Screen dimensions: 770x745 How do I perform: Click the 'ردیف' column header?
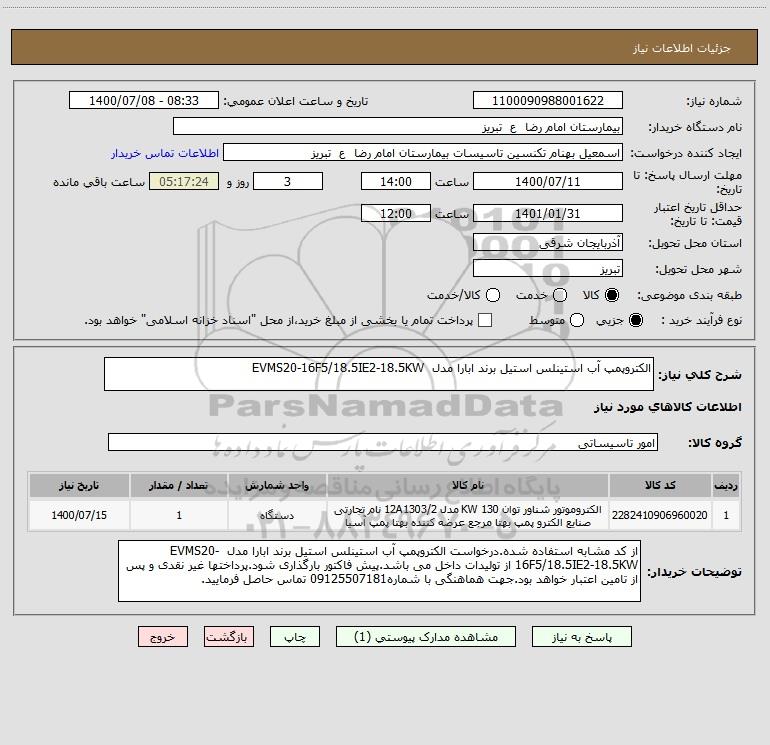[726, 485]
